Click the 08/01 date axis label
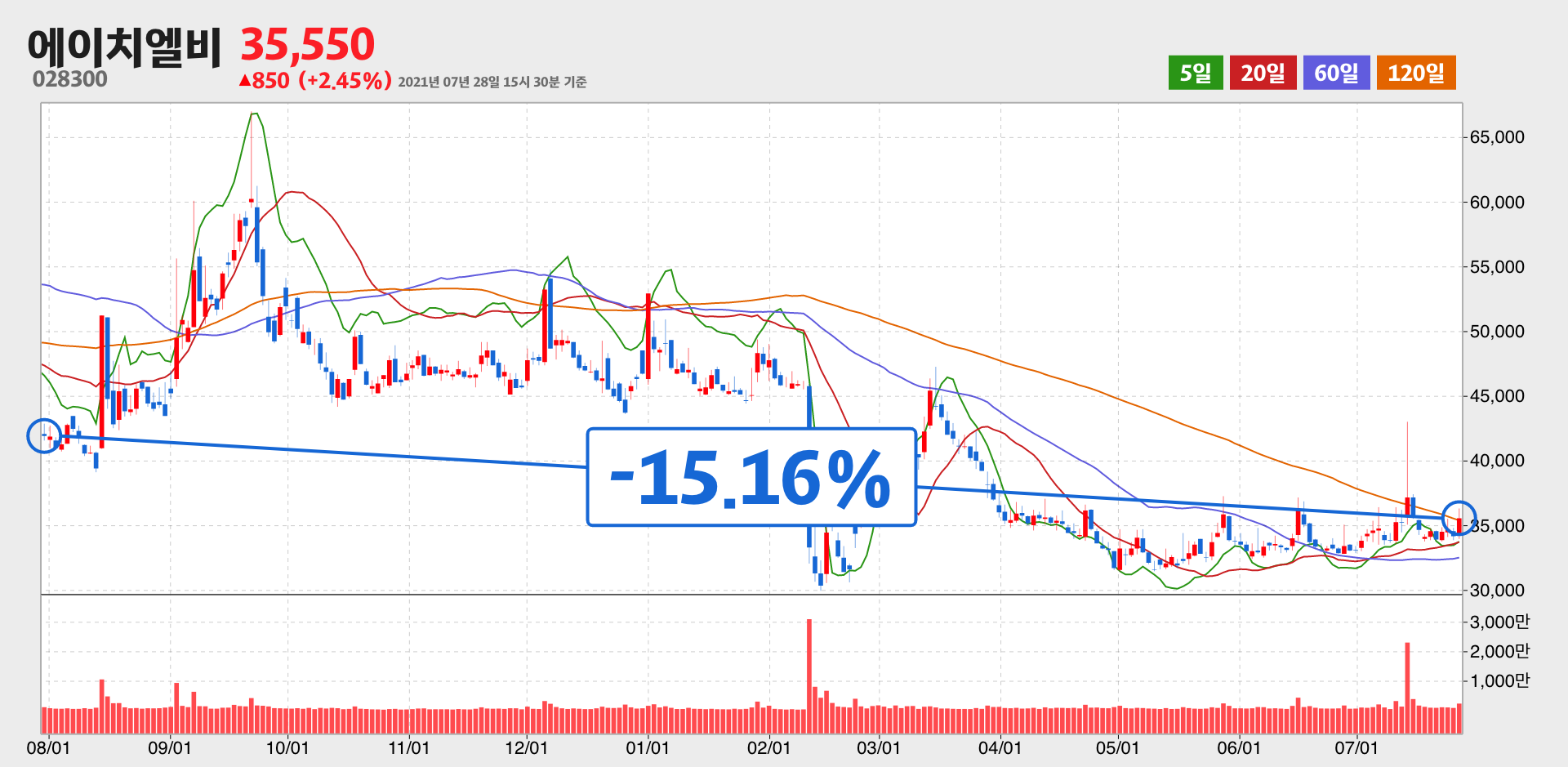Screen dimensions: 1568x767 pyautogui.click(x=48, y=747)
